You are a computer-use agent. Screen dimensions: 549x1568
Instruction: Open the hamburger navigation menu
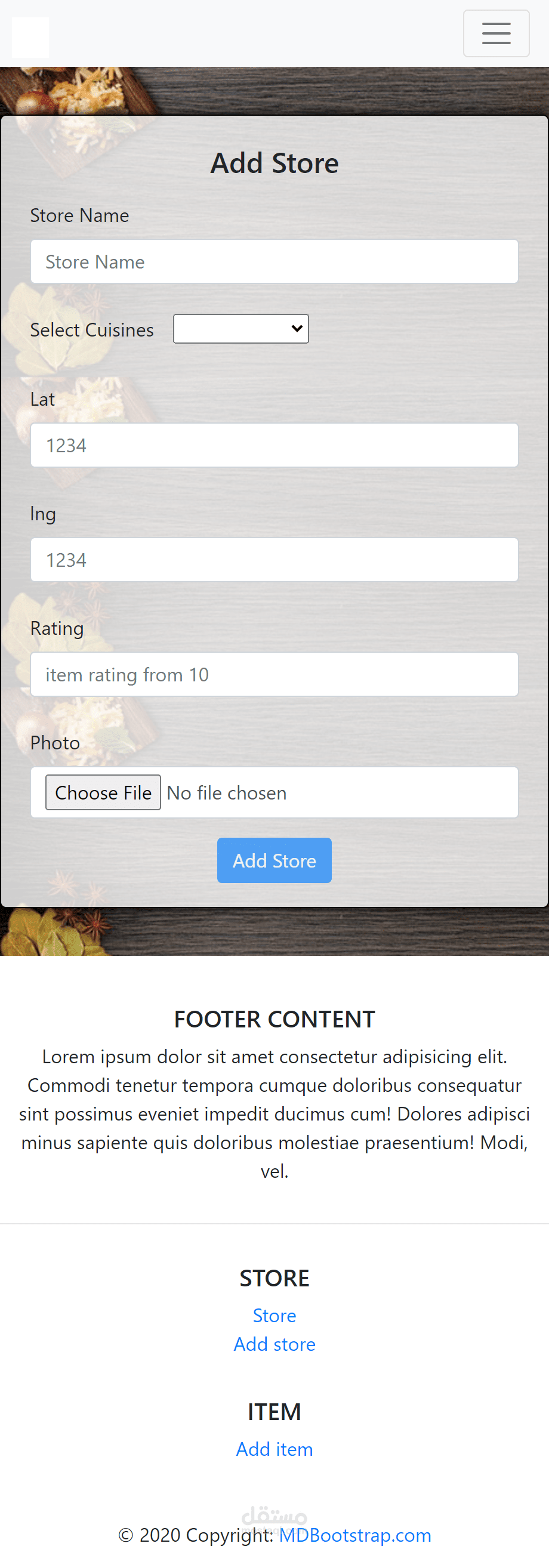click(x=496, y=33)
